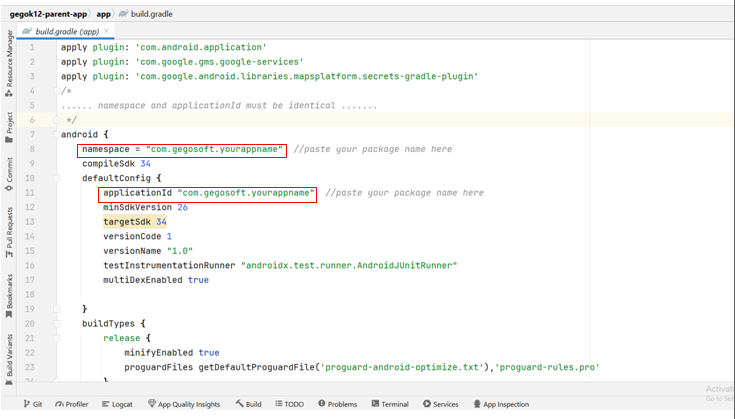Open the Build output panel

point(248,404)
